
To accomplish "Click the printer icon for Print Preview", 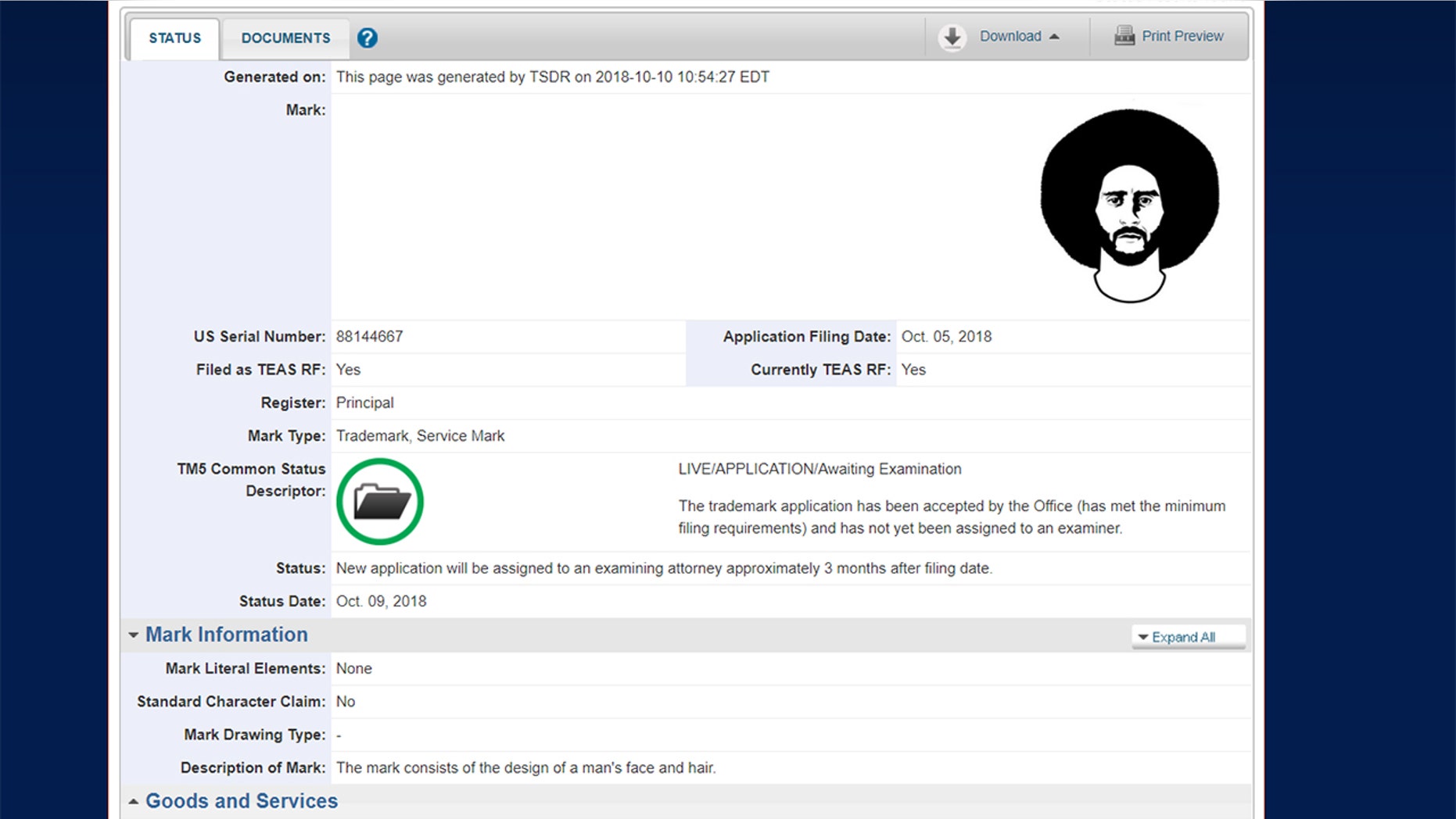I will coord(1124,36).
